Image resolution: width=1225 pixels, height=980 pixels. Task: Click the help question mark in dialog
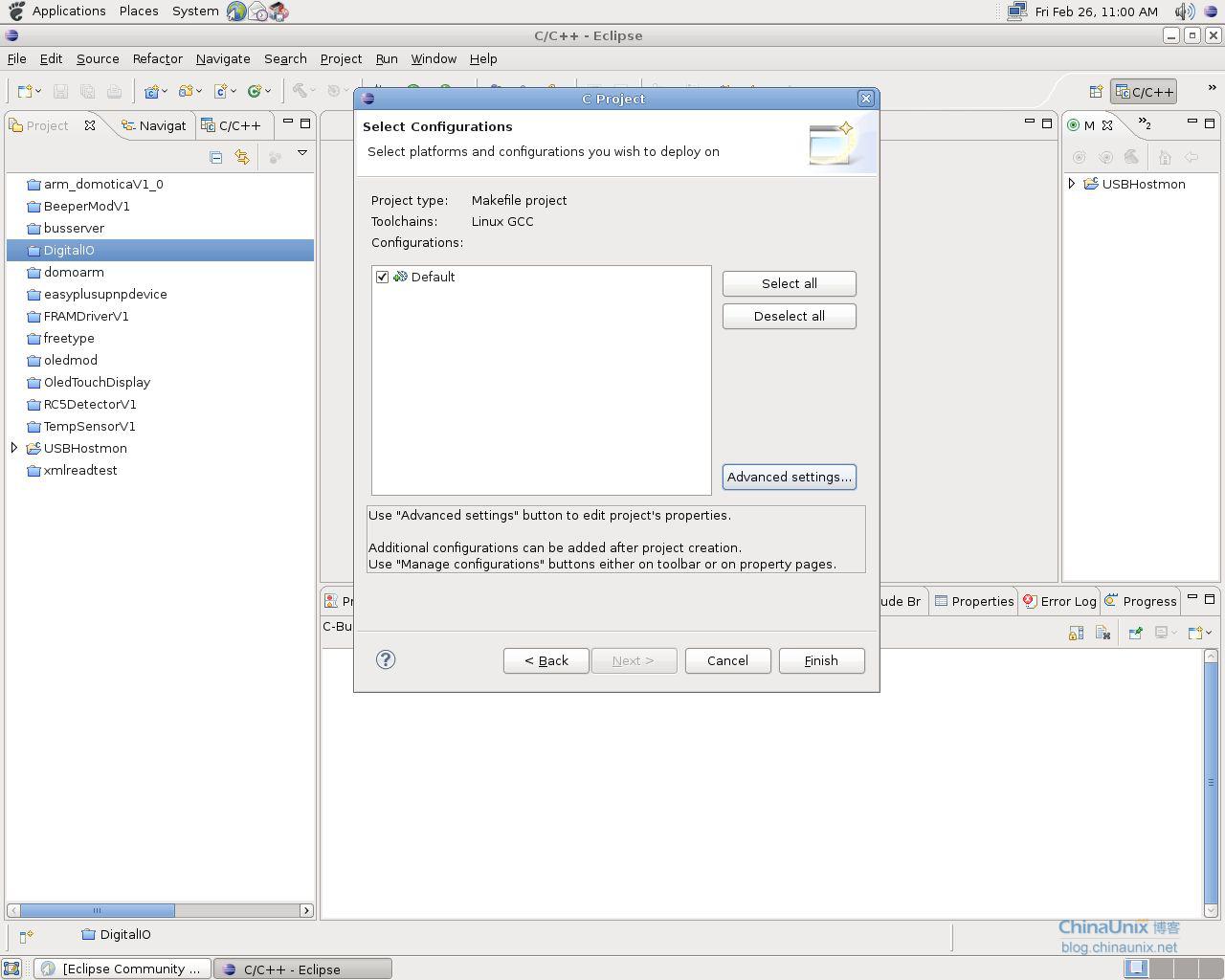click(386, 659)
